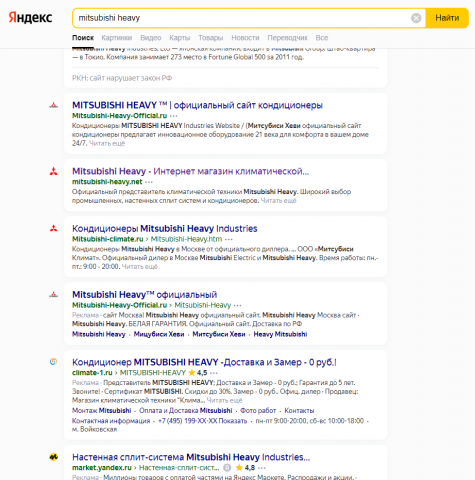Open Настенная сплит-система Mitsubishi Heavy Industries result
This screenshot has width=475, height=480.
click(191, 457)
